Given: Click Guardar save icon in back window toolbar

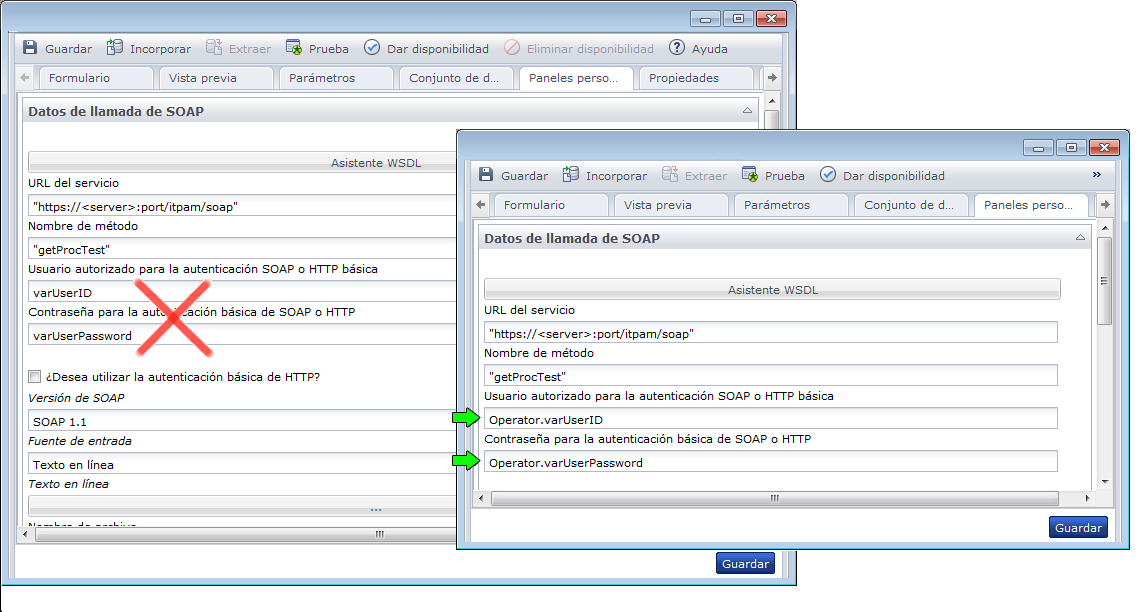Looking at the screenshot, I should [30, 48].
